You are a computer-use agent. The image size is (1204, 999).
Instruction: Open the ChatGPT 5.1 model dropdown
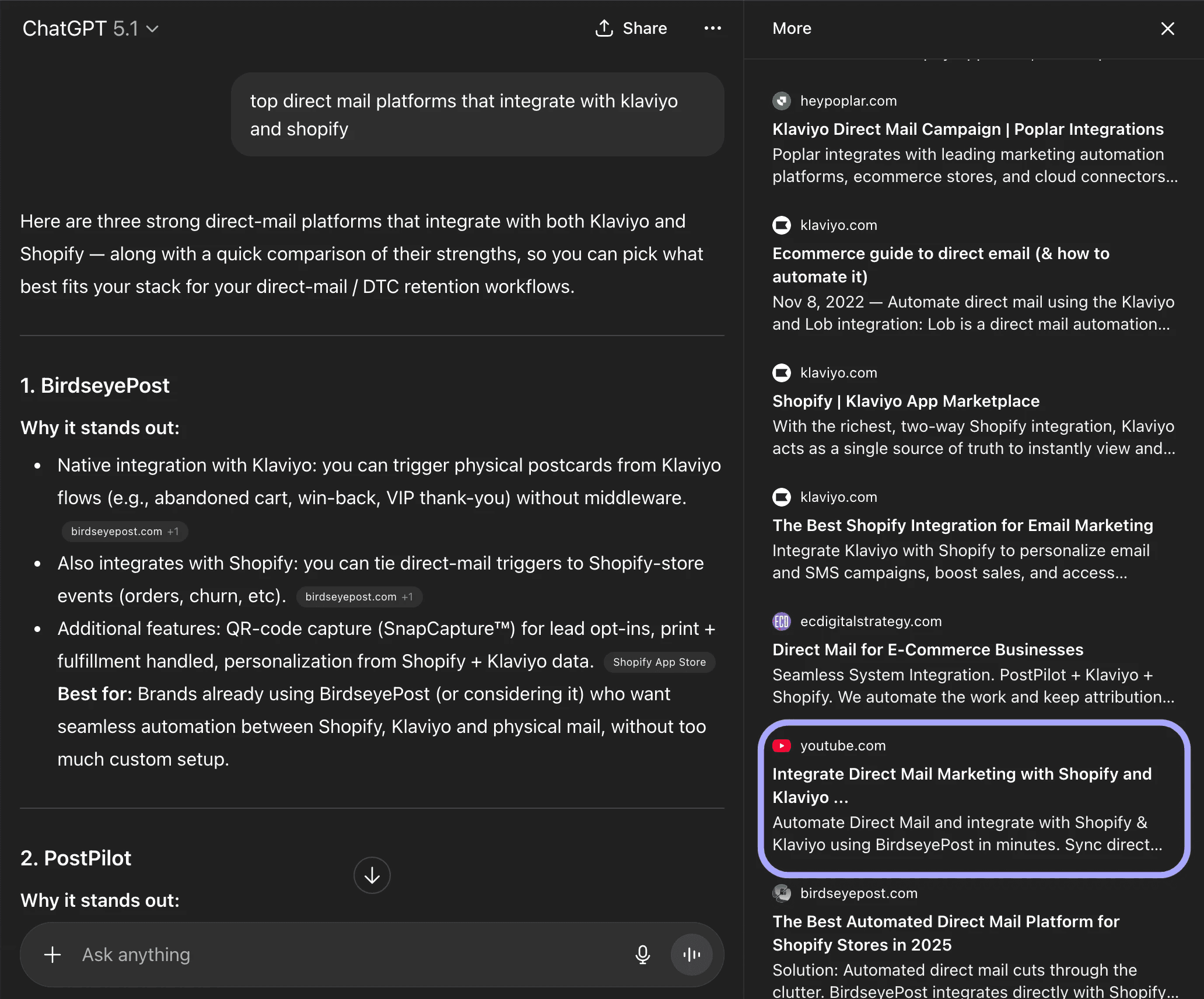pos(90,29)
